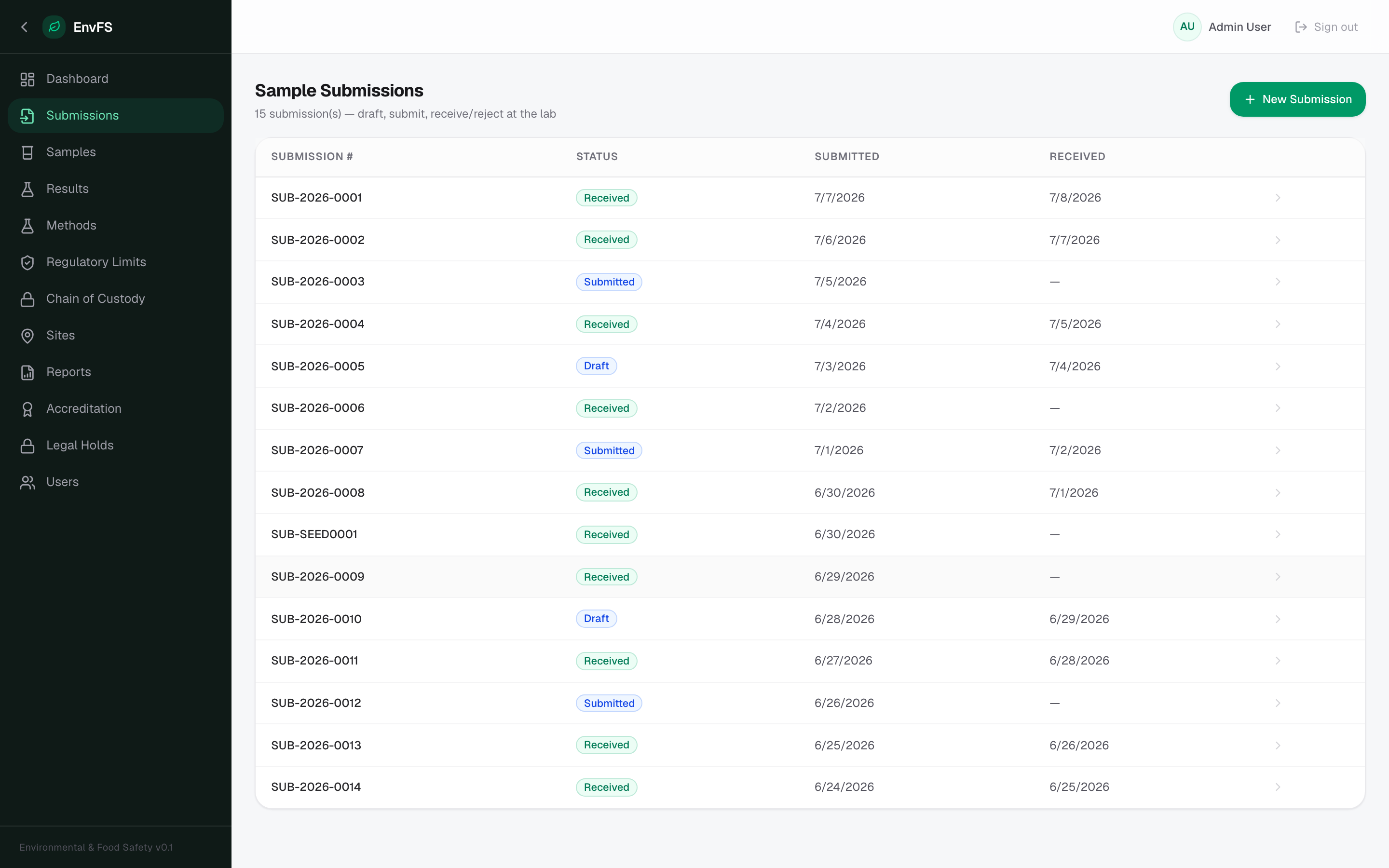Click the SUBMISSION # column header
The width and height of the screenshot is (1389, 868).
(x=312, y=157)
